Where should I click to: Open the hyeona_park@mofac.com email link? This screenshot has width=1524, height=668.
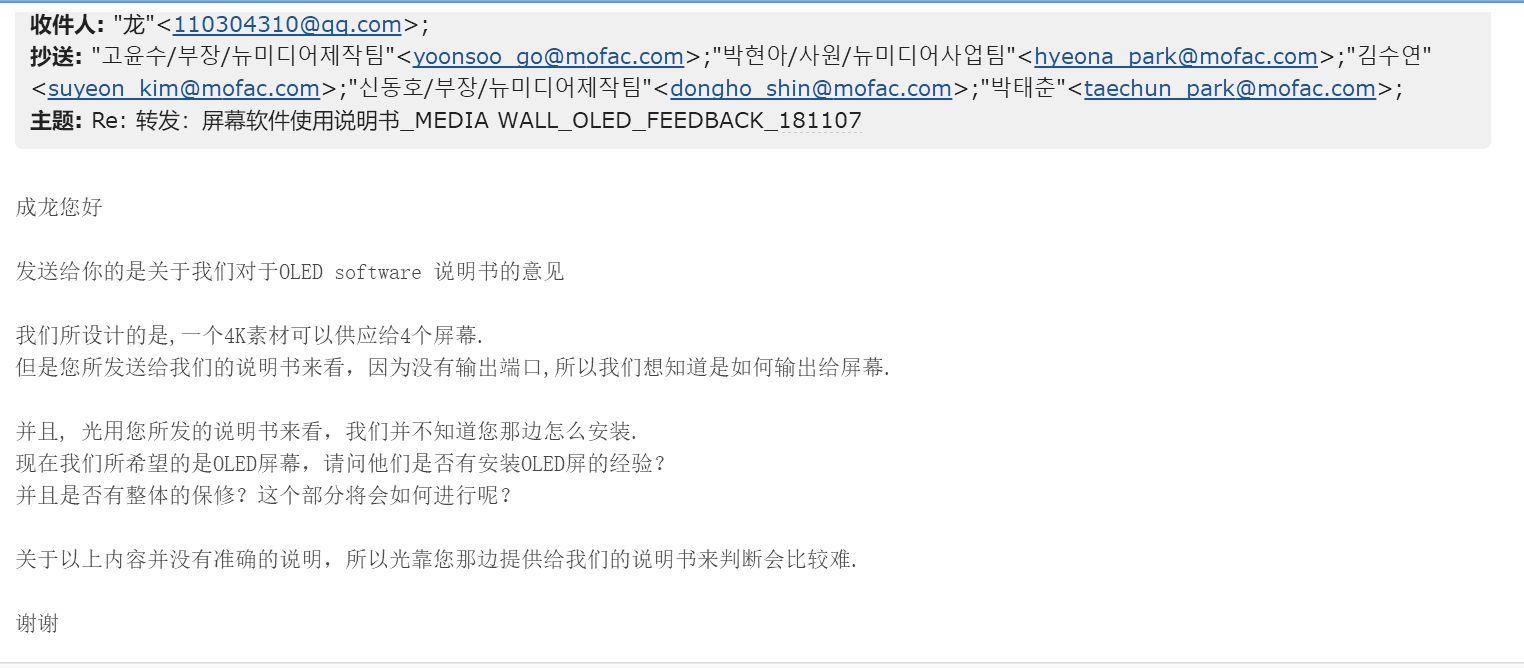click(1176, 56)
